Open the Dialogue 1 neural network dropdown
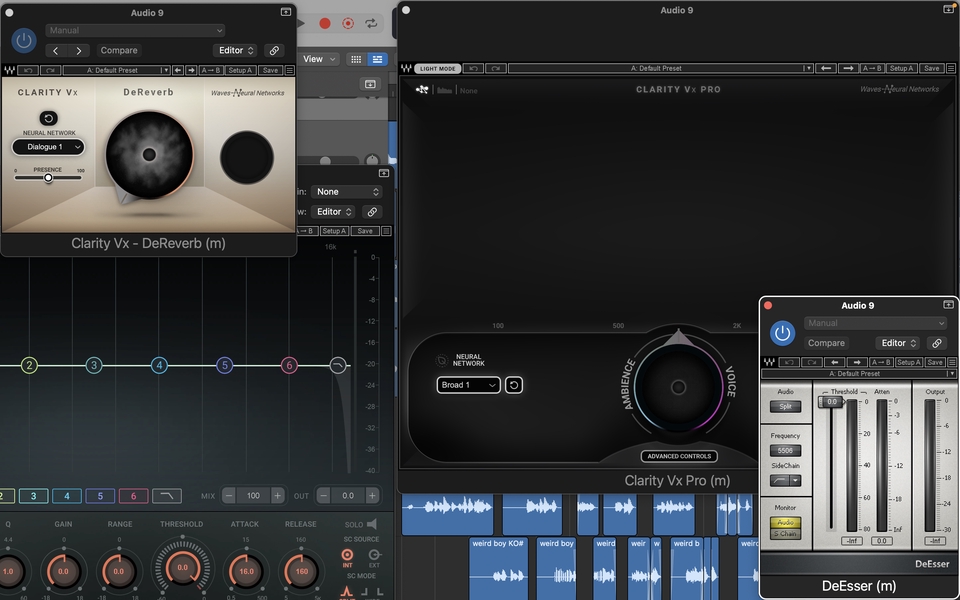The height and width of the screenshot is (600, 960). 48,147
